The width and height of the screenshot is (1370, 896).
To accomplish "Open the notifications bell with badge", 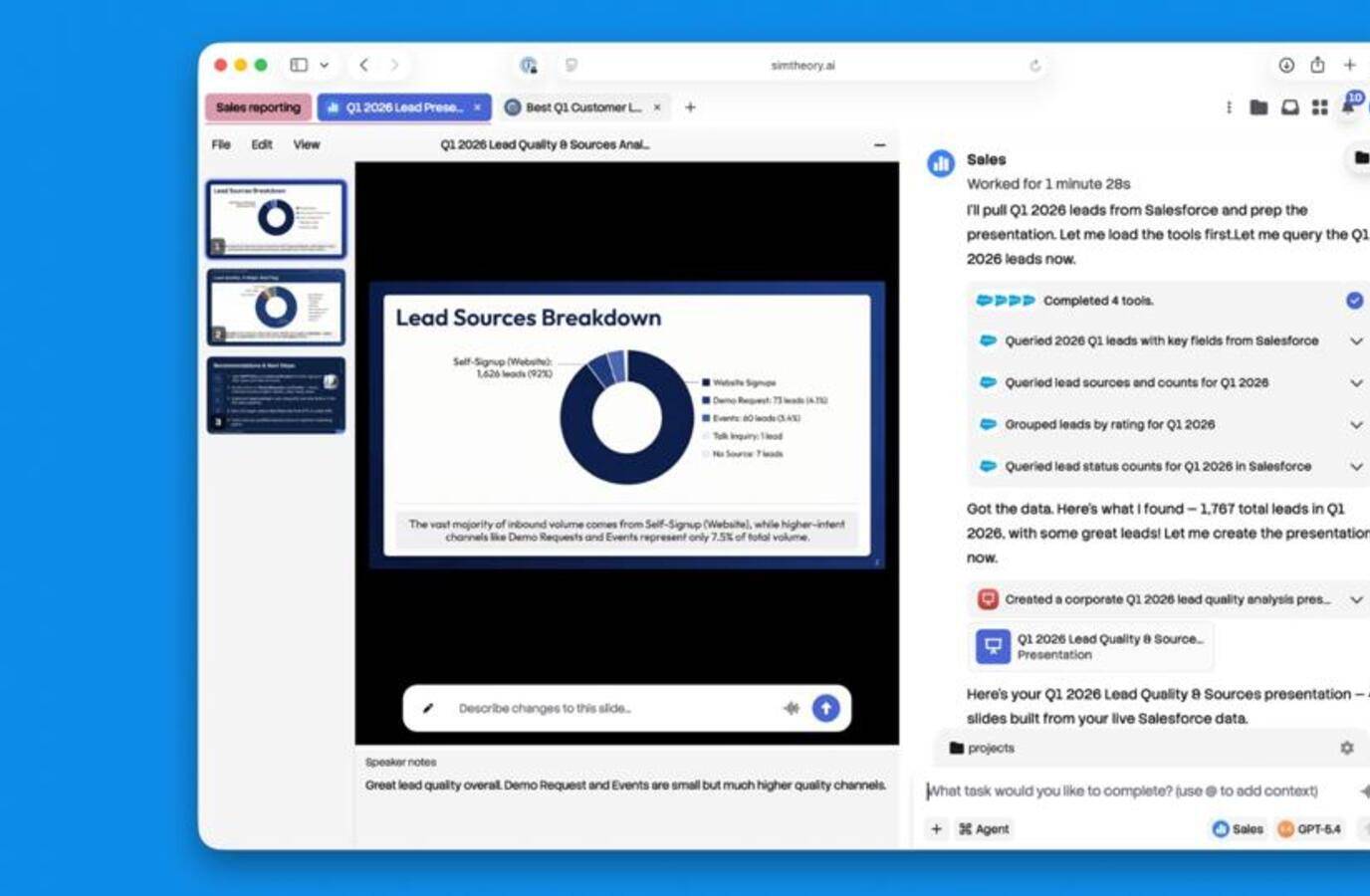I will (x=1348, y=107).
